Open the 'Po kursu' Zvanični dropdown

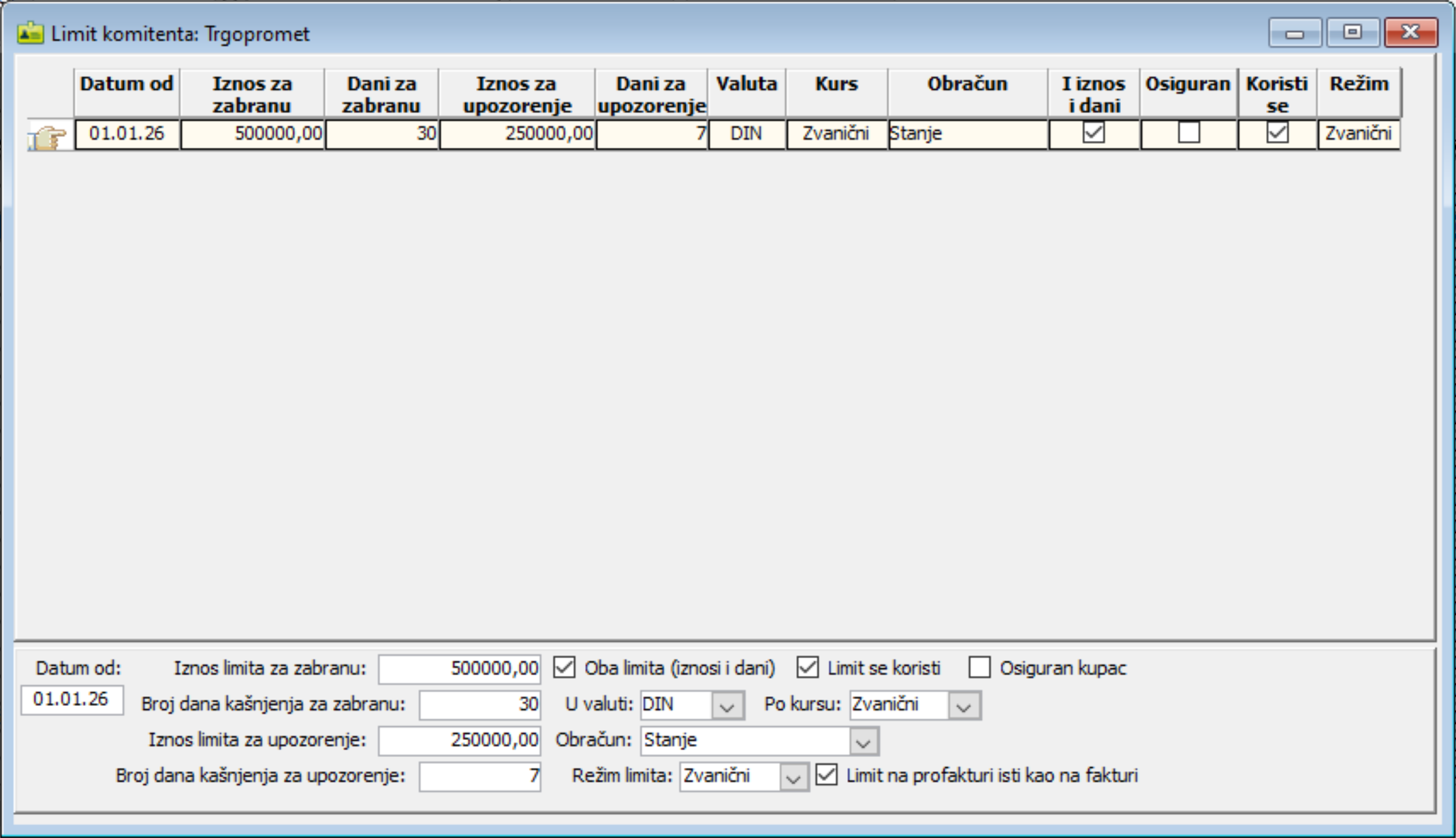coord(964,705)
